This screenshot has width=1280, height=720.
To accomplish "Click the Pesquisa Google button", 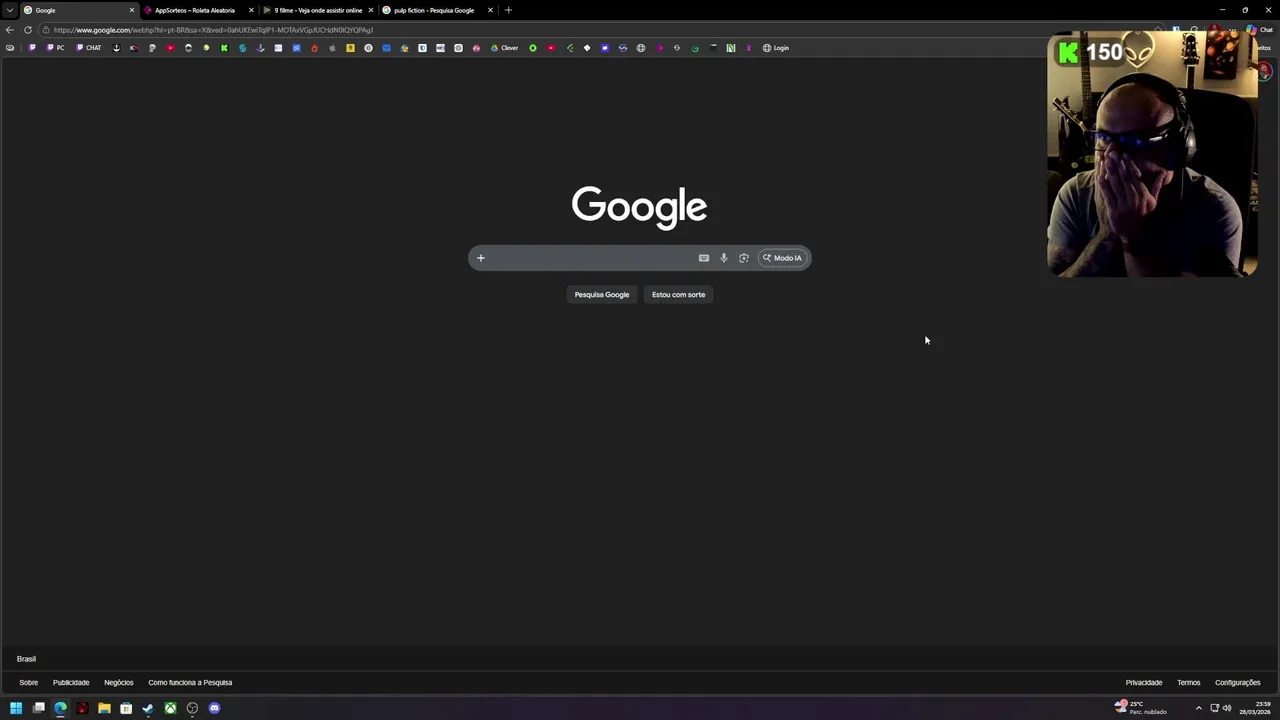I will tap(602, 294).
